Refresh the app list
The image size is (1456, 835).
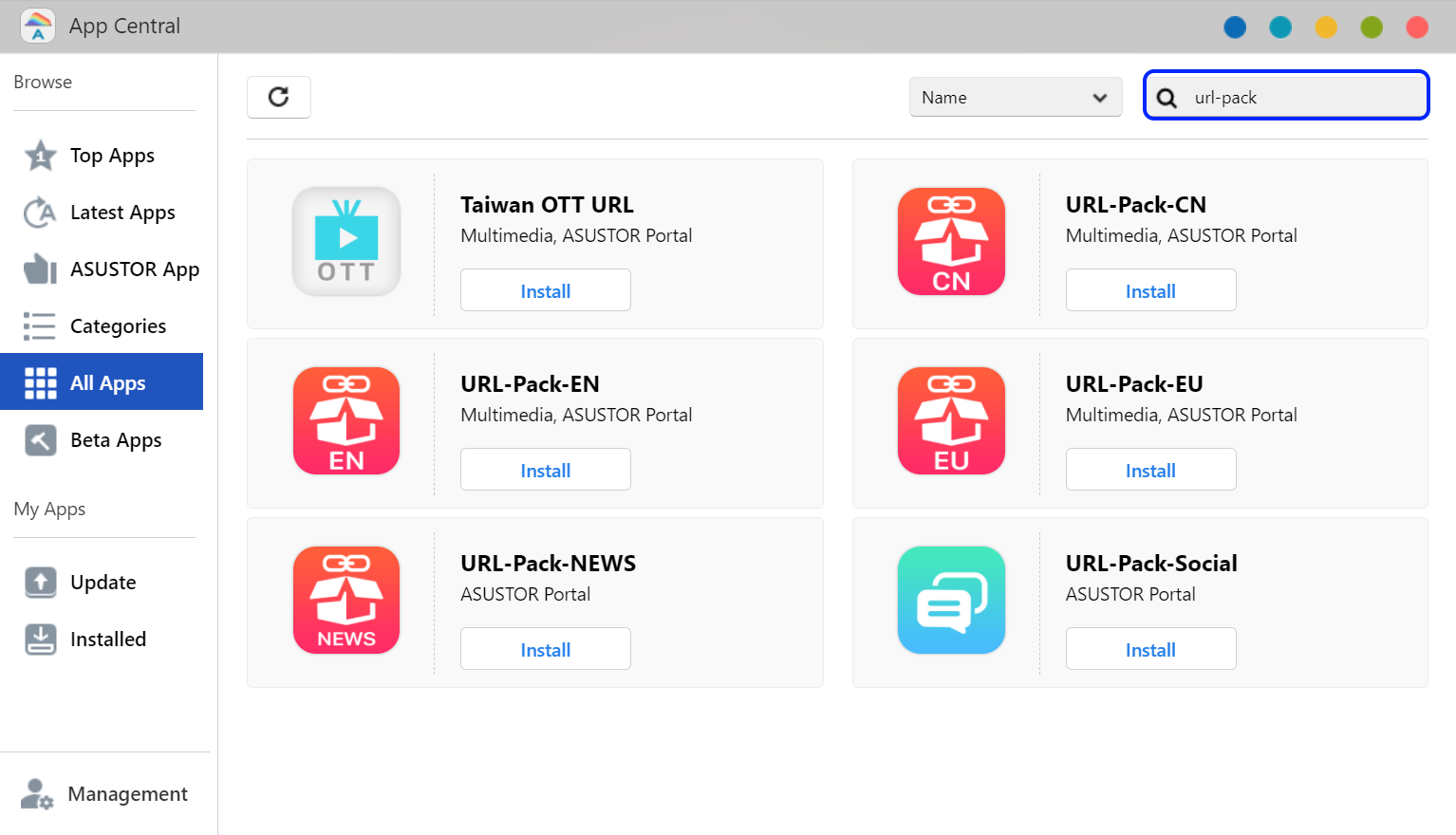279,97
